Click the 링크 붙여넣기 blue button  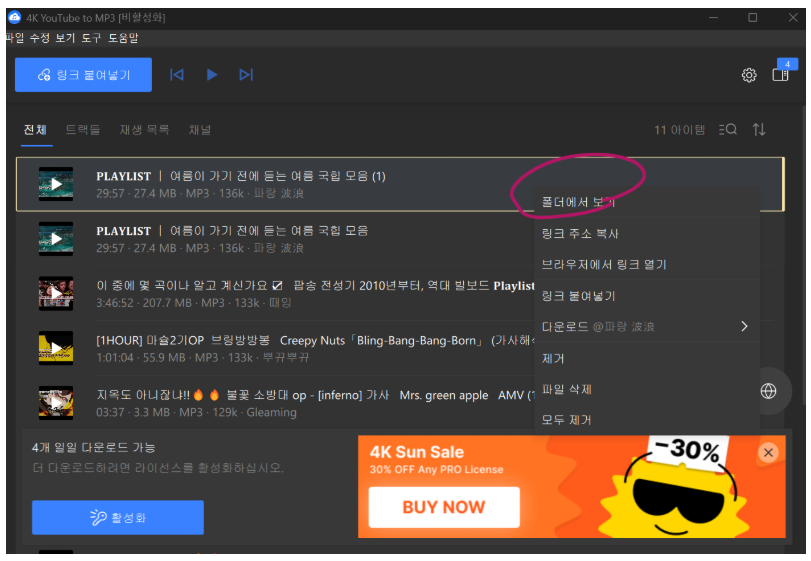pos(83,75)
